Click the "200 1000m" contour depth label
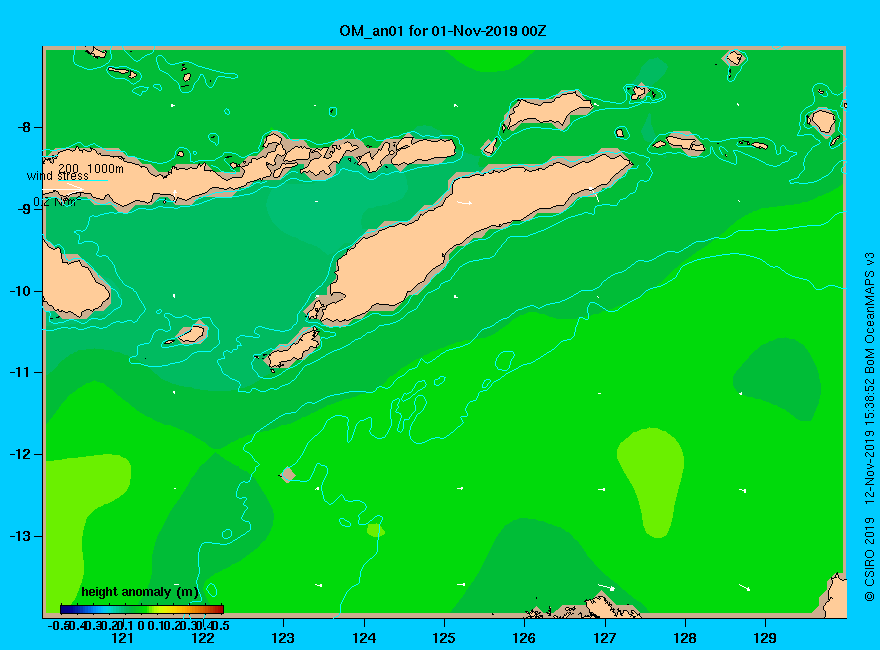880x650 pixels. 91,168
